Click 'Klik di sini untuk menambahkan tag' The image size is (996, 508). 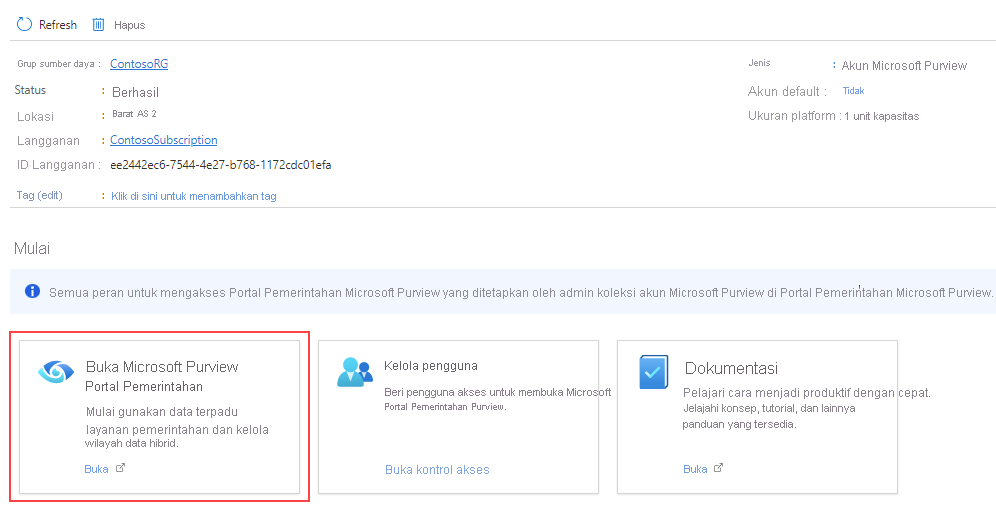[x=194, y=196]
